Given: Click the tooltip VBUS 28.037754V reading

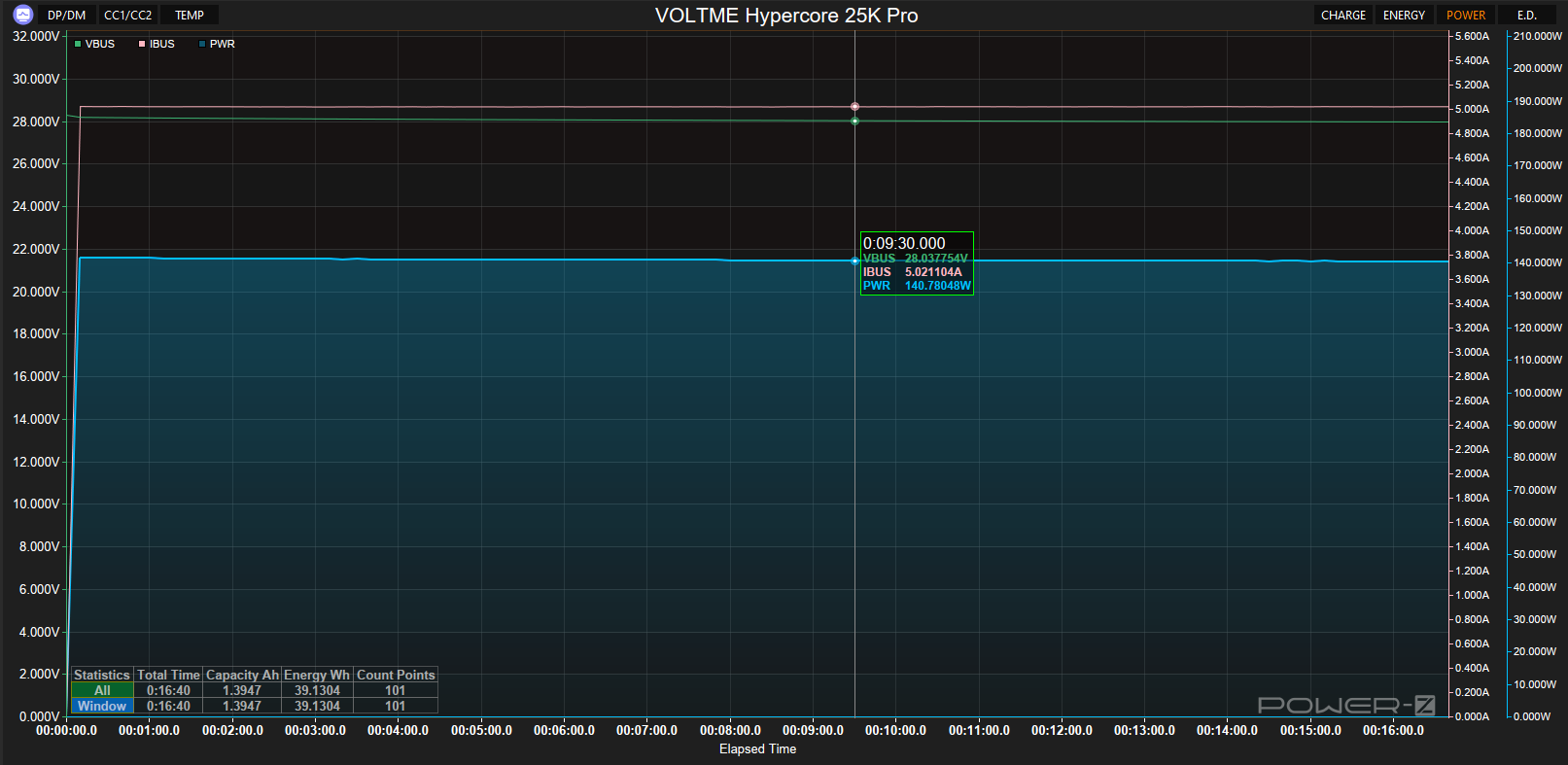Looking at the screenshot, I should [x=916, y=259].
